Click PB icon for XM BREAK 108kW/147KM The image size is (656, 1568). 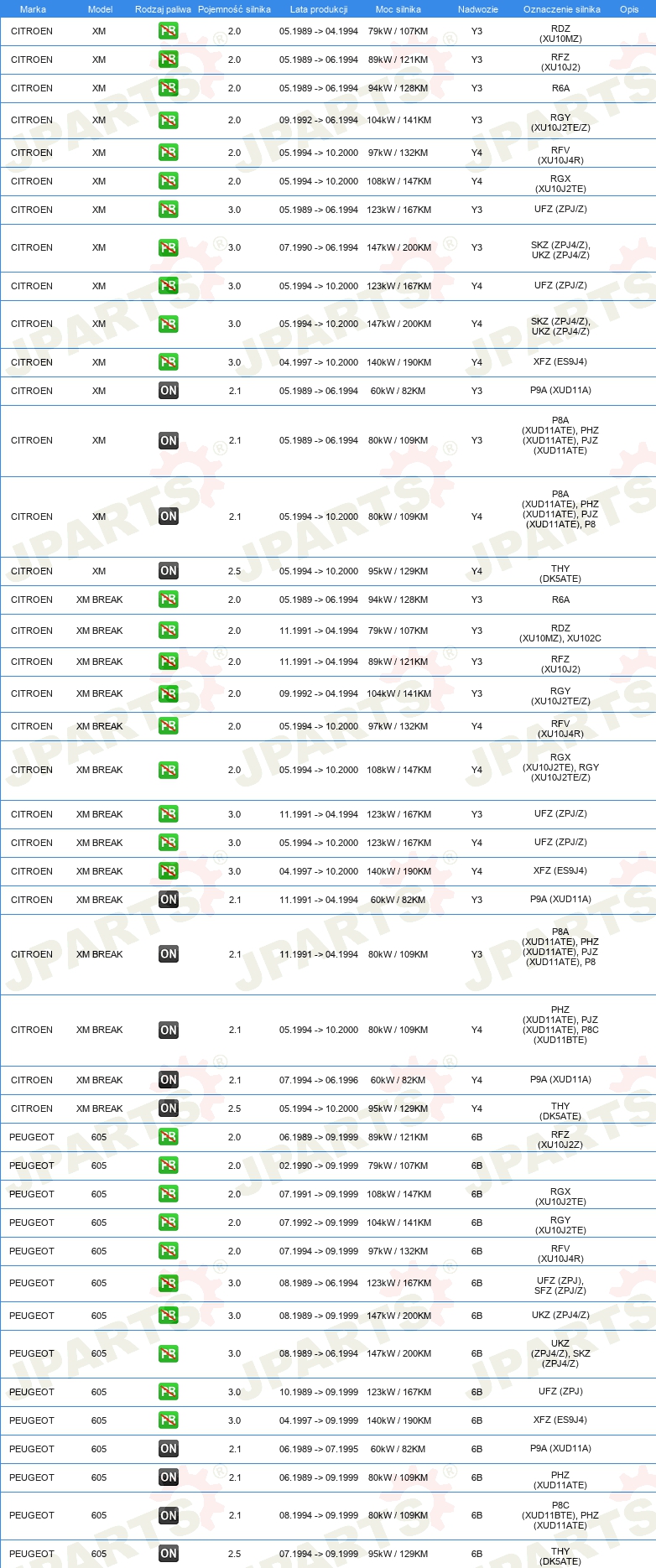(x=169, y=770)
